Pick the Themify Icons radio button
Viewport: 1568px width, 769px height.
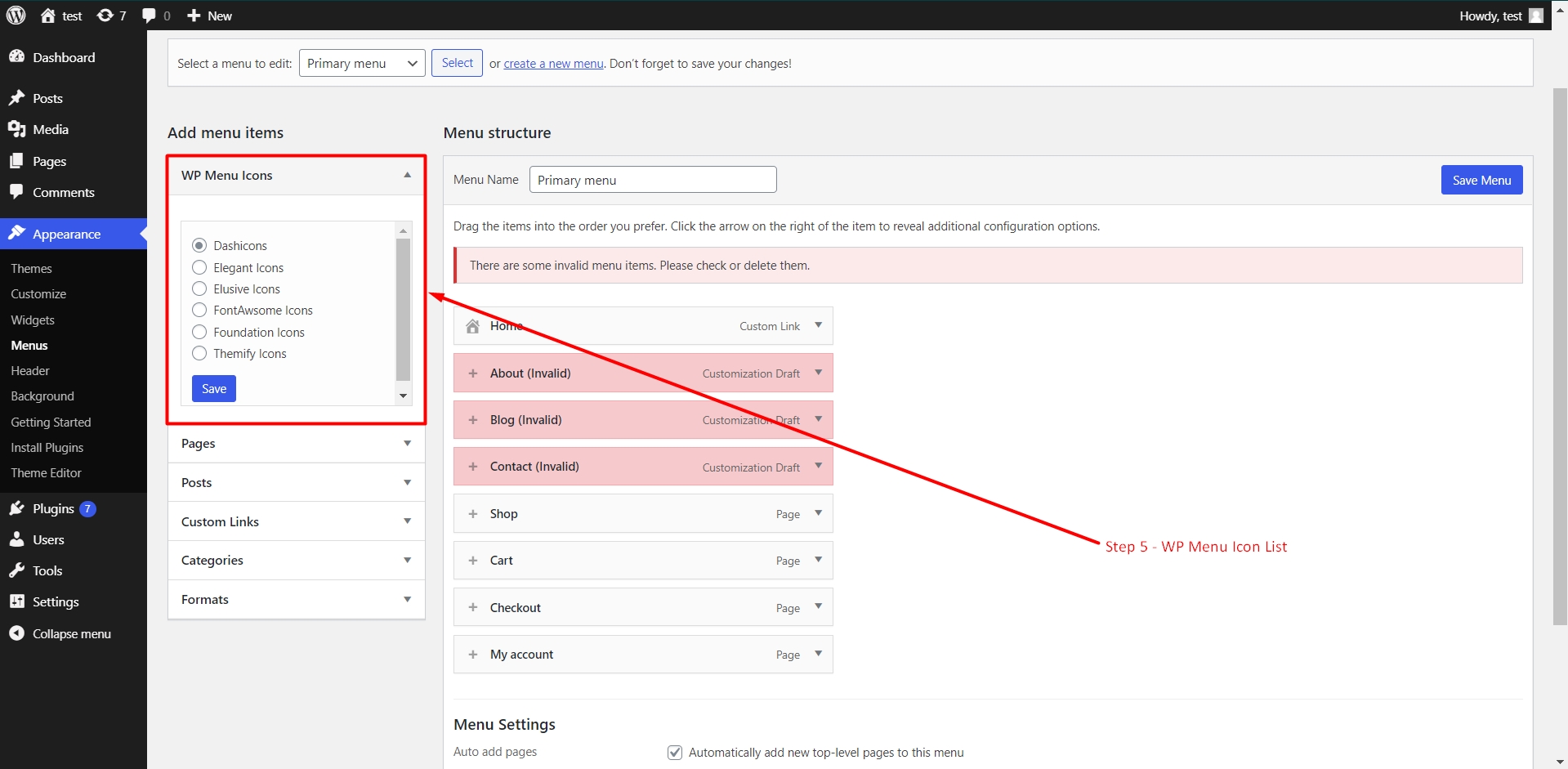pos(199,353)
